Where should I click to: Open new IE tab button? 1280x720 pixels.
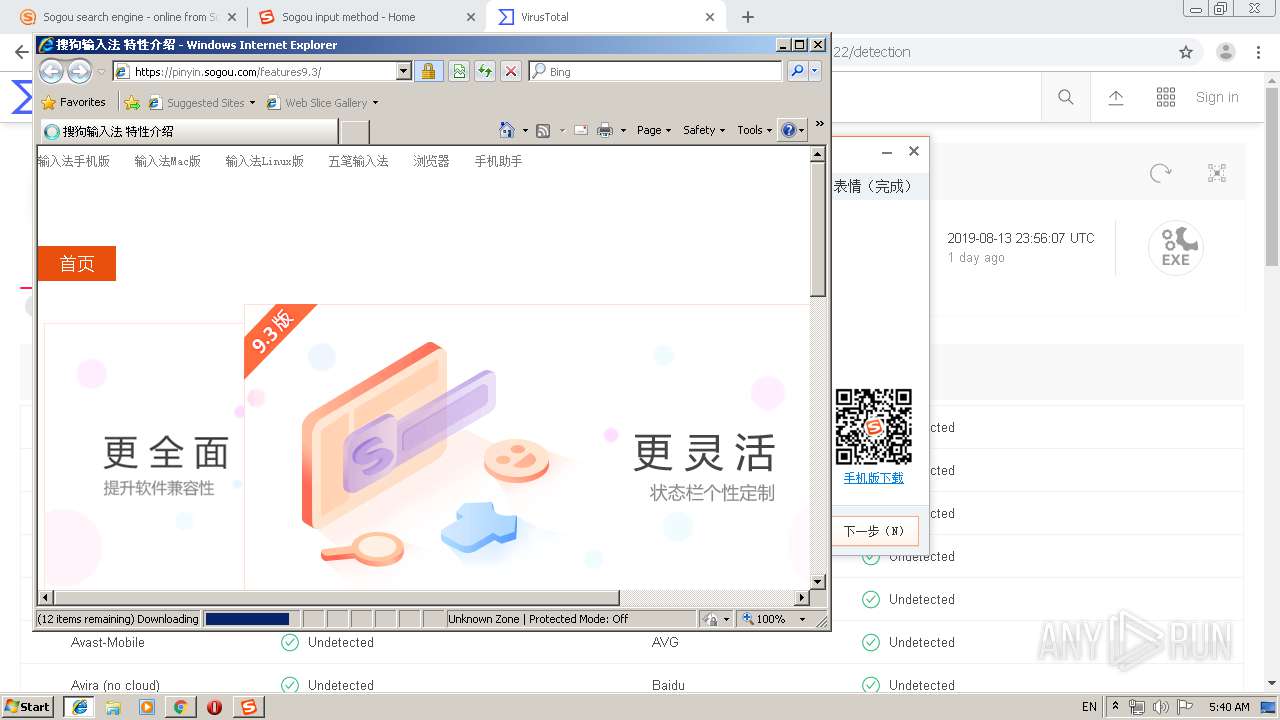click(x=355, y=131)
